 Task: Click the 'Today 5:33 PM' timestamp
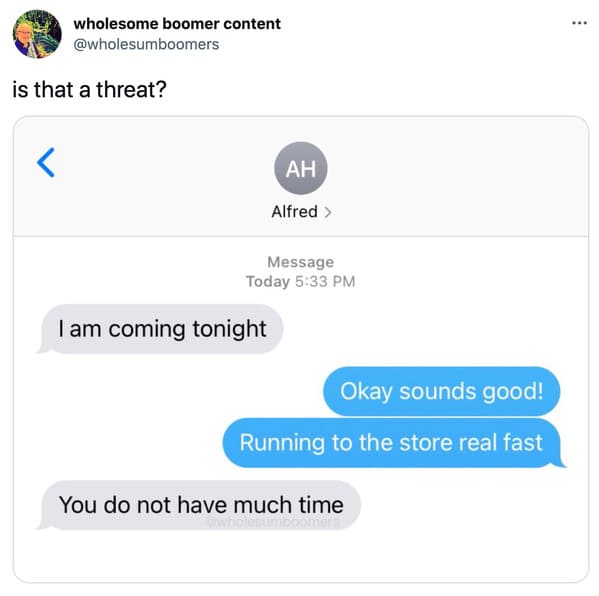point(301,282)
